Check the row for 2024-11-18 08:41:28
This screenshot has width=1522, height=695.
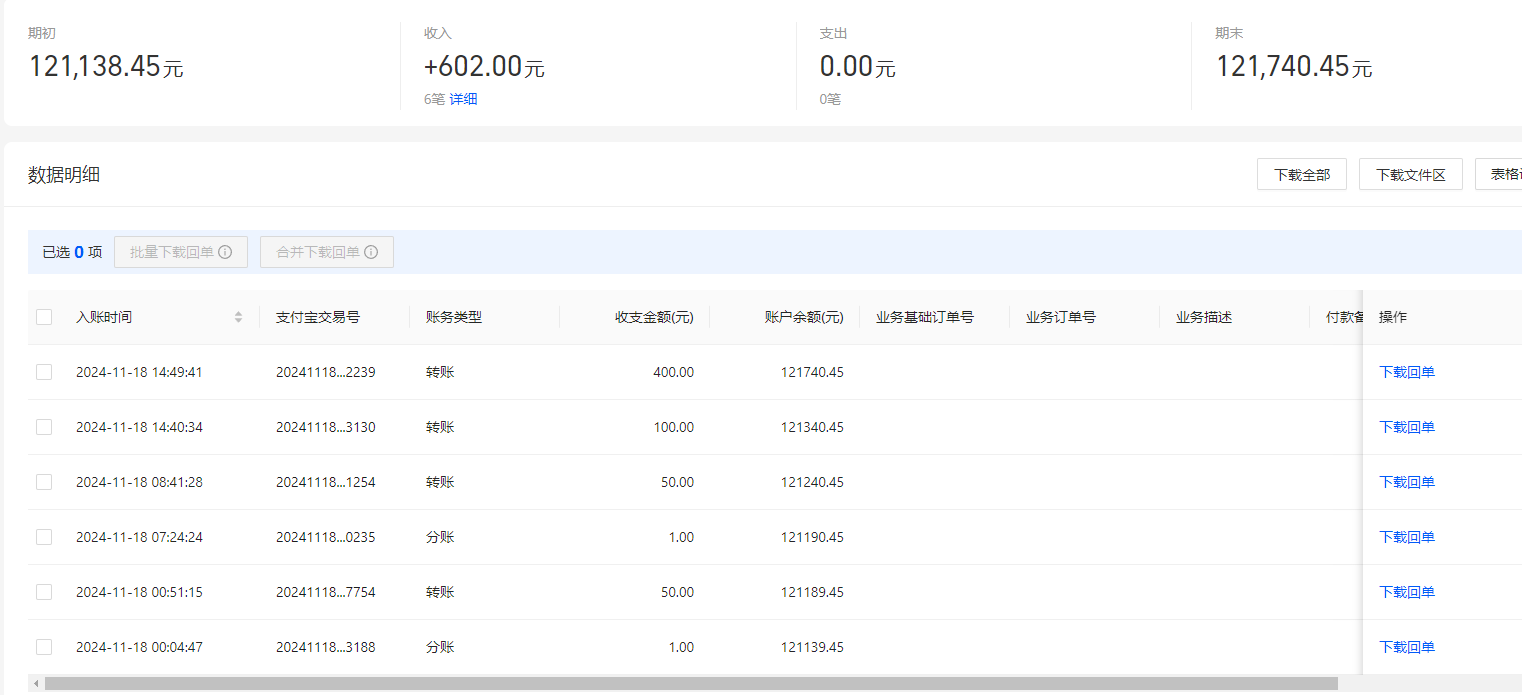[x=44, y=482]
